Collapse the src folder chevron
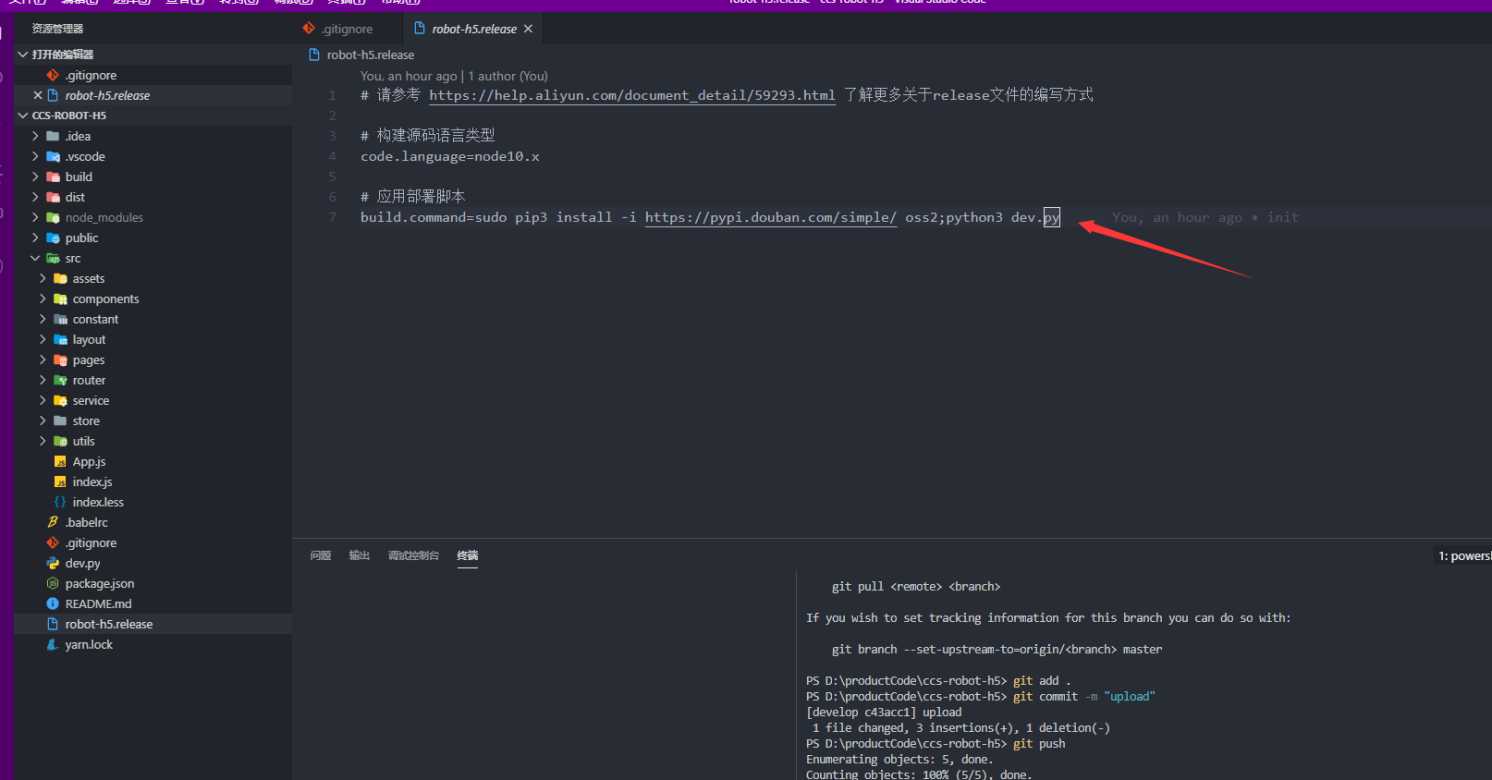The height and width of the screenshot is (780, 1492). (36, 258)
